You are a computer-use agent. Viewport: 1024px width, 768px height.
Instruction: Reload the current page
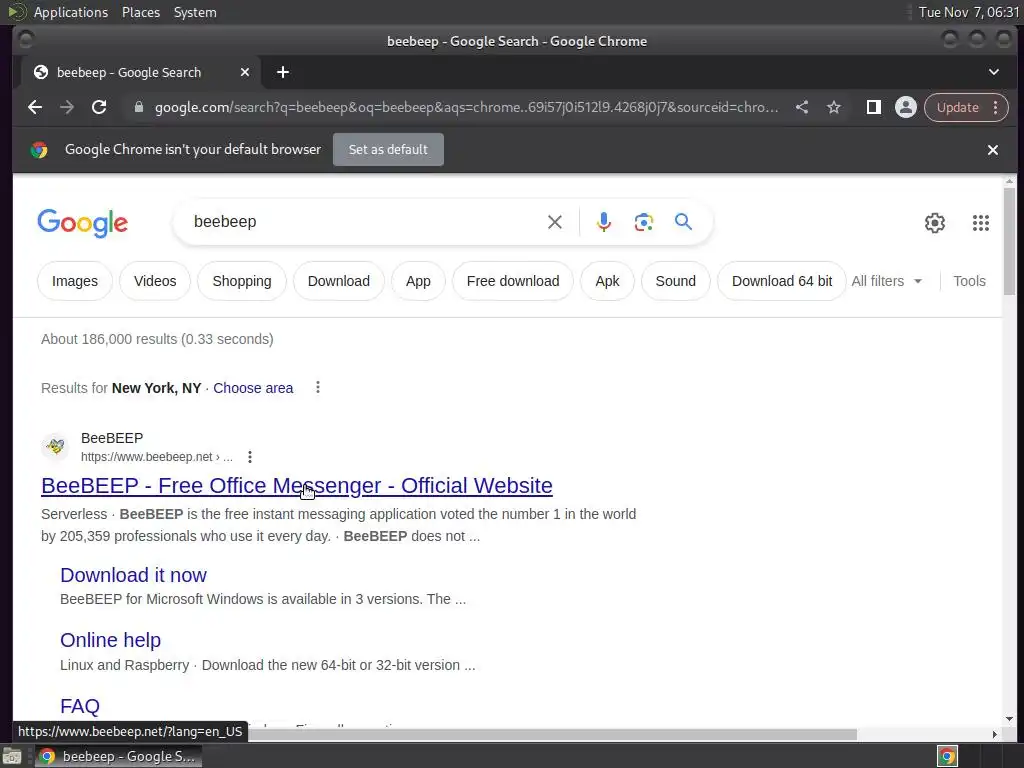pyautogui.click(x=99, y=107)
